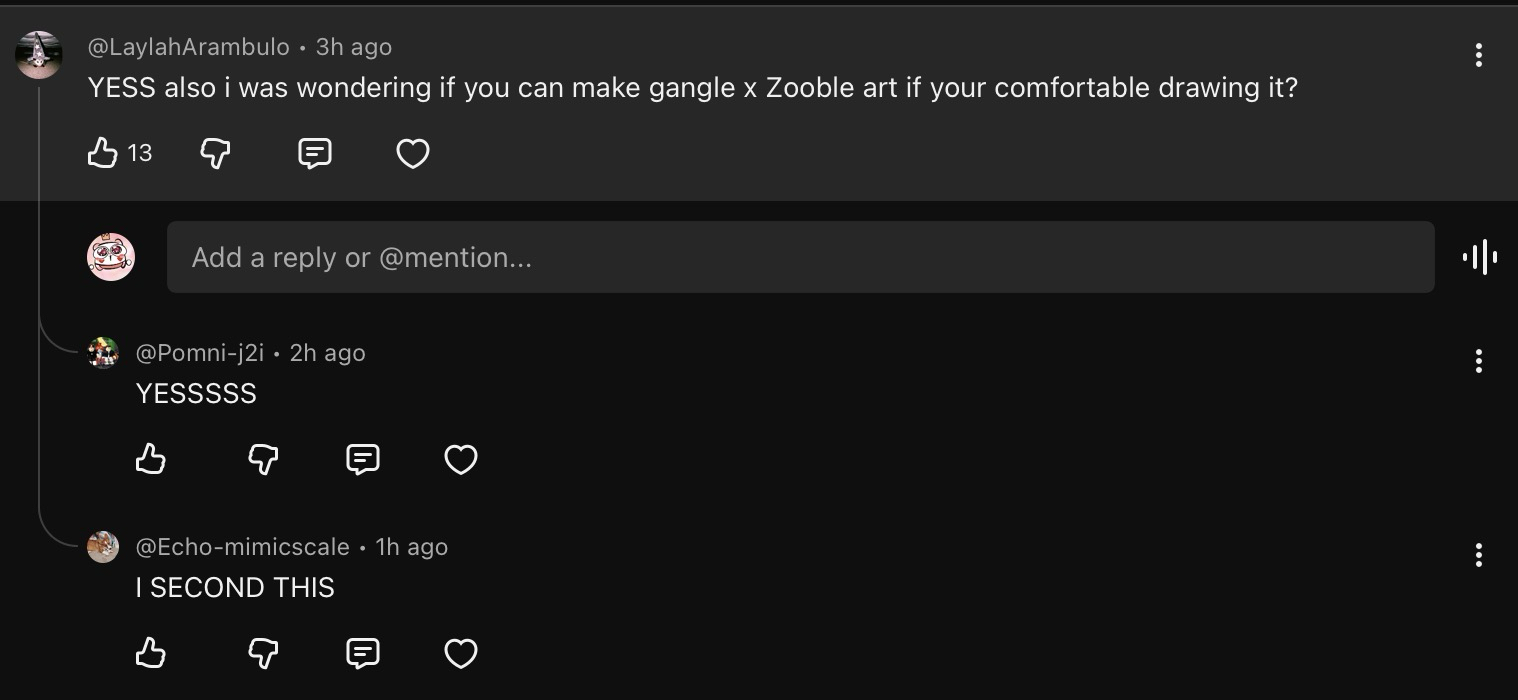Screen dimensions: 1518x700
Task: Thumbs down Echo-mimicscale's reply
Action: 263,653
